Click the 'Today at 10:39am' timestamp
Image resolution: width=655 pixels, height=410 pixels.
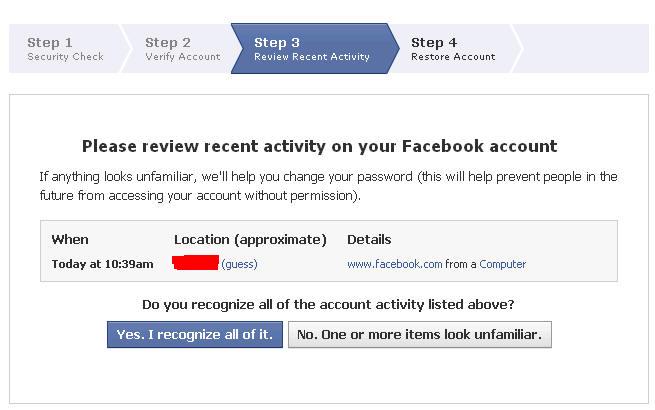pos(102,264)
